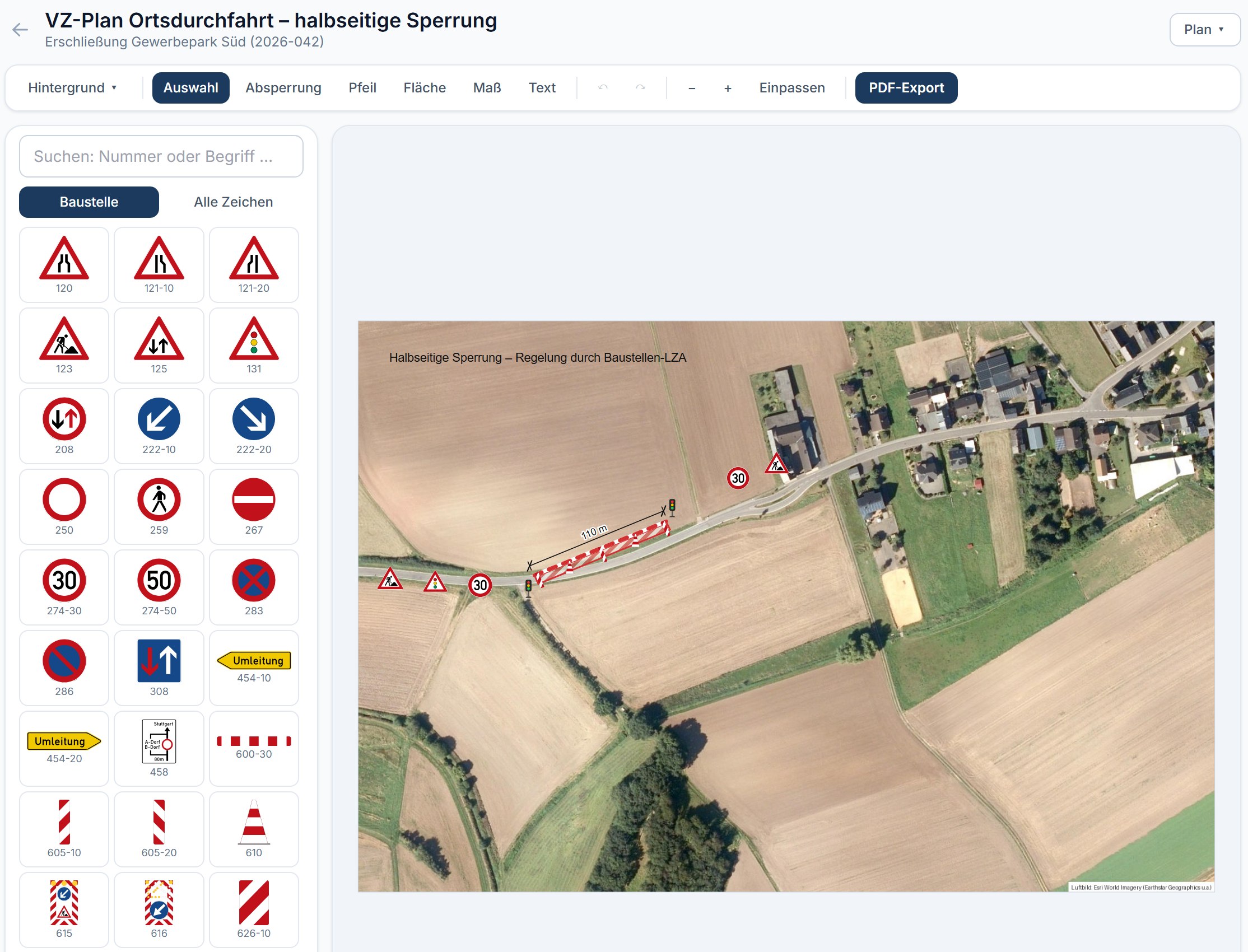
Task: Undo the last action
Action: click(x=603, y=88)
